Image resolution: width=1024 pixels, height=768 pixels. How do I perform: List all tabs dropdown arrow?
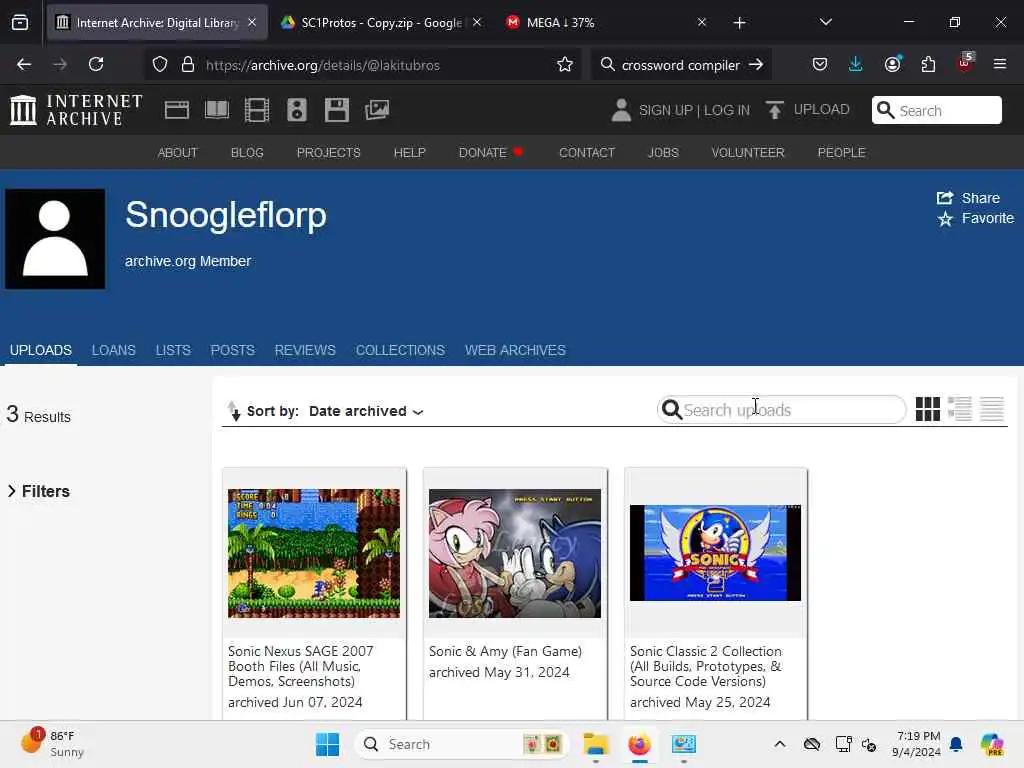(x=825, y=23)
